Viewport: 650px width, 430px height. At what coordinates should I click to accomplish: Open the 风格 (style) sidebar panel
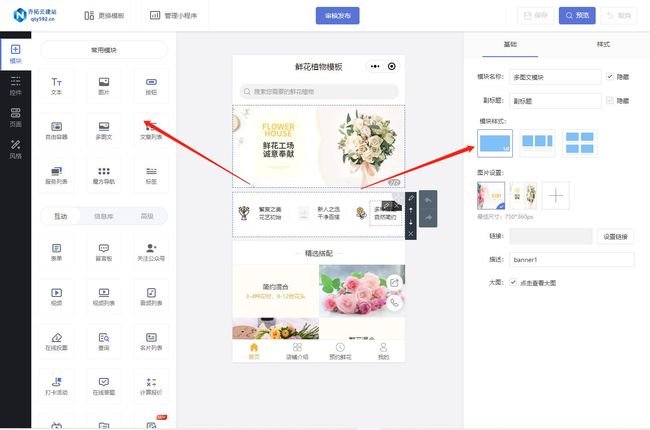pos(15,149)
